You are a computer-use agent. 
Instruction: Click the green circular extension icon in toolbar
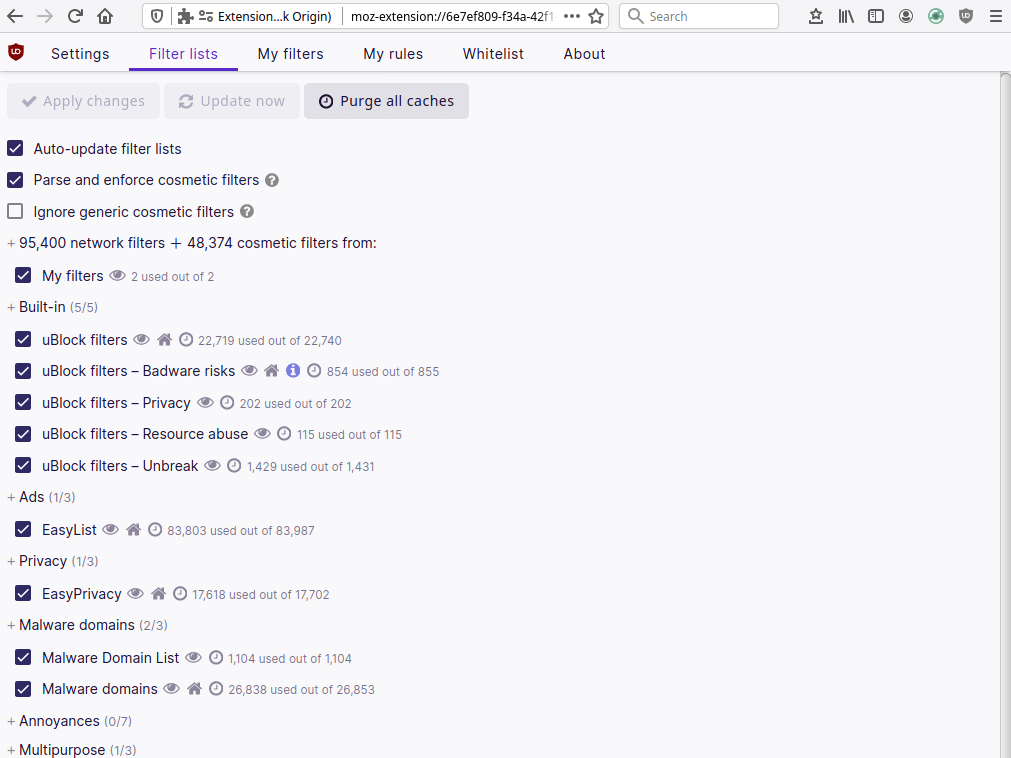click(x=936, y=16)
